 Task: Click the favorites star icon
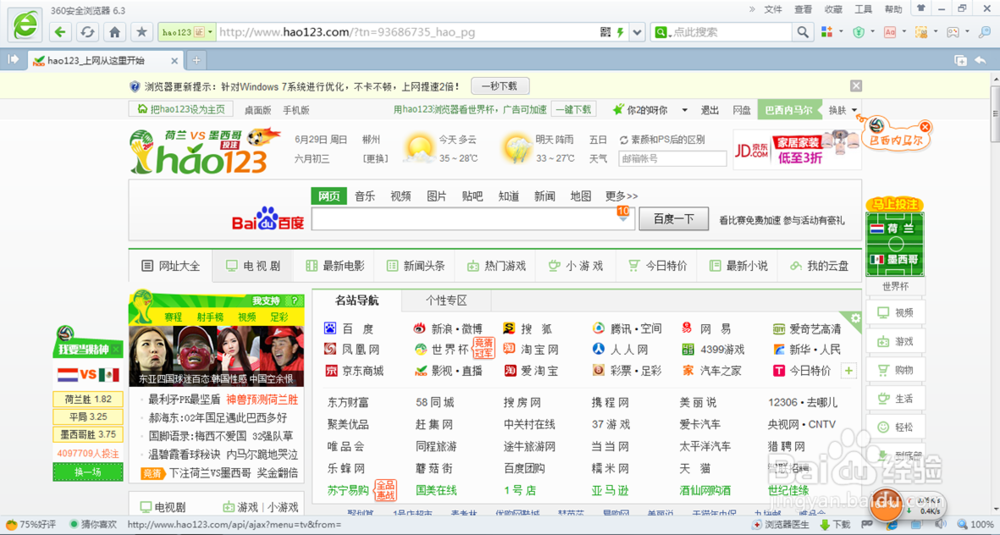[x=142, y=32]
